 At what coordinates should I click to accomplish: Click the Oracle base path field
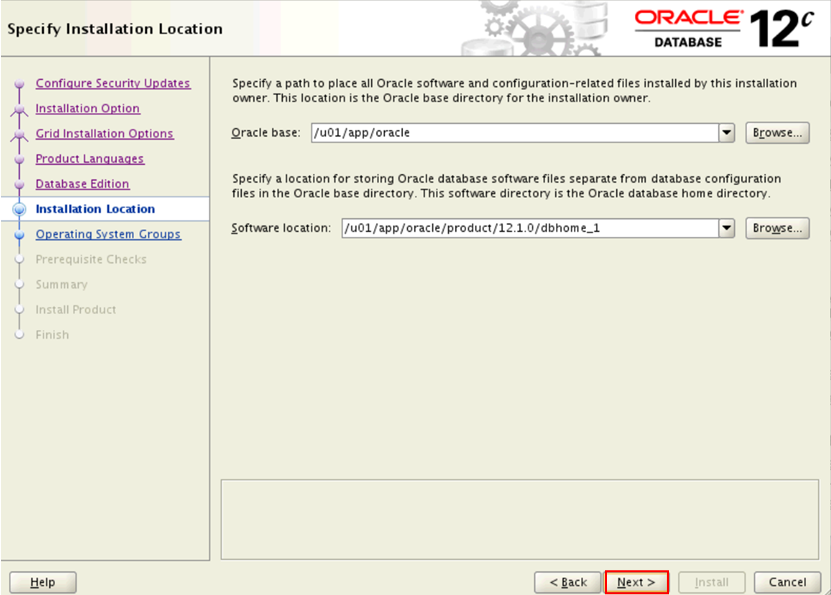[515, 132]
